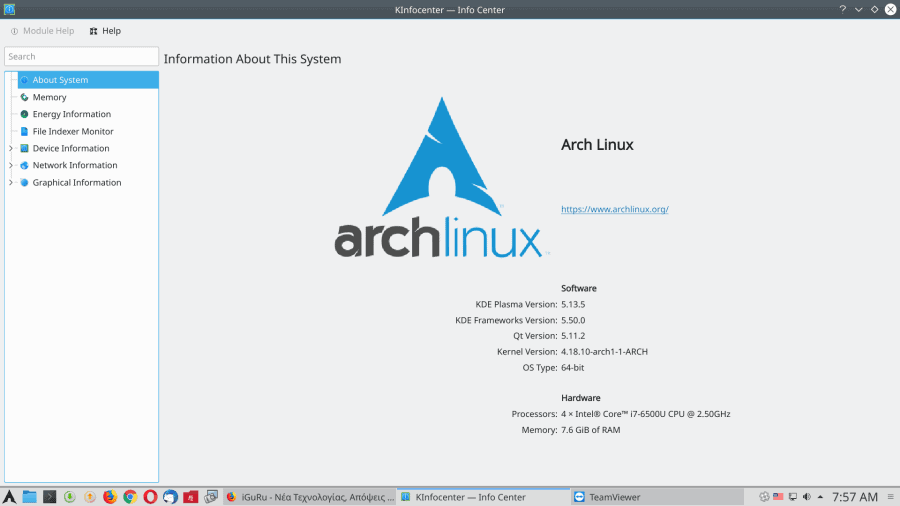
Task: Click the About System info icon
Action: 24,80
